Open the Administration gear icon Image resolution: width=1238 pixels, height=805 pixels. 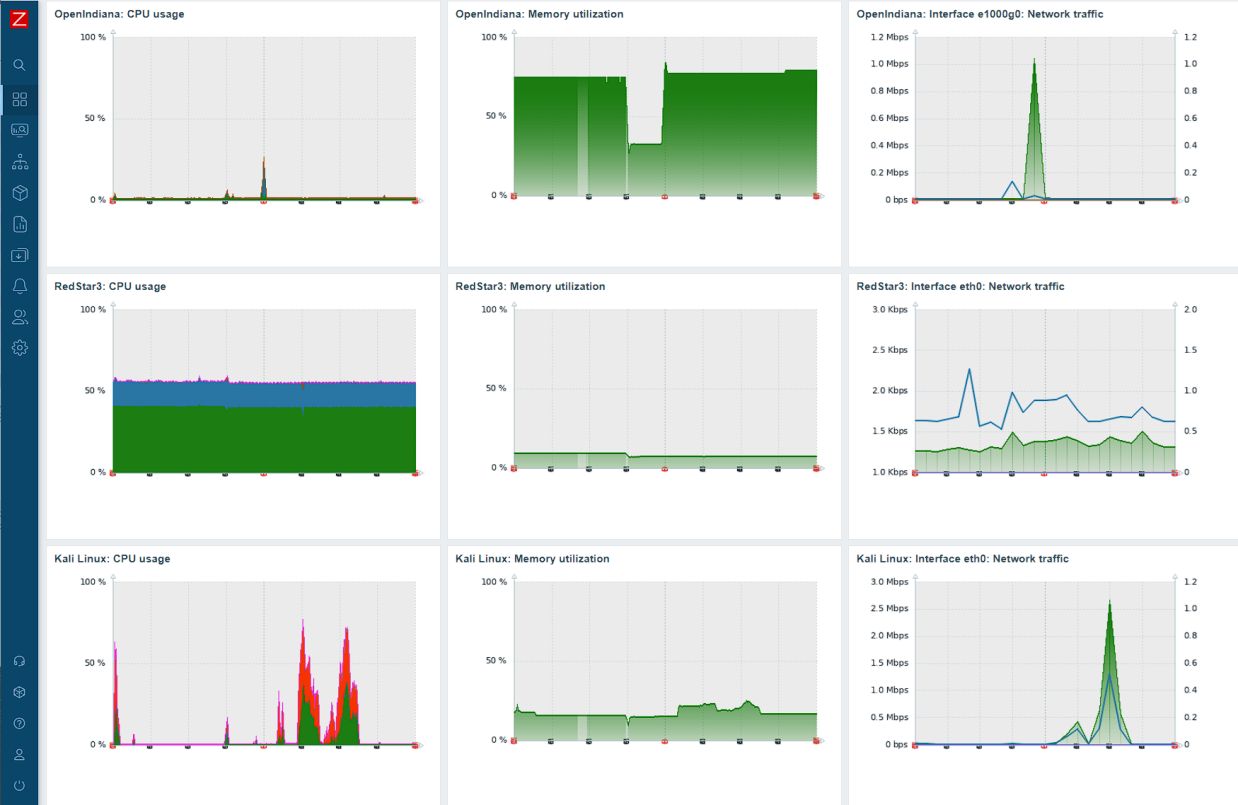coord(19,348)
